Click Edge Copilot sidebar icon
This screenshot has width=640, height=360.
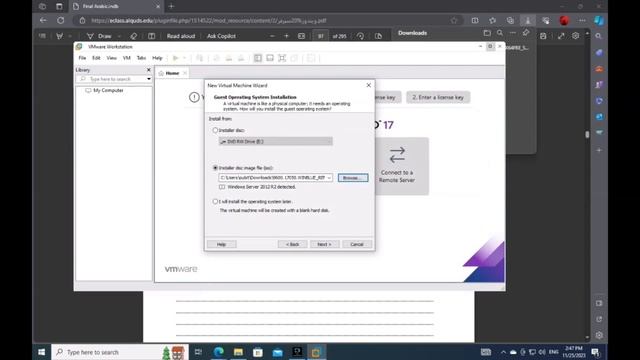599,20
